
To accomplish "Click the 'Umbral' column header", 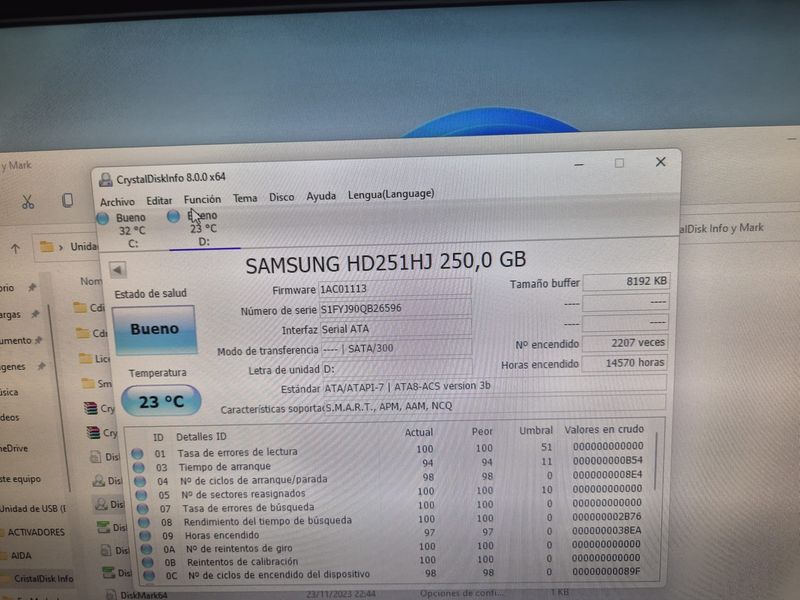I will (x=536, y=431).
